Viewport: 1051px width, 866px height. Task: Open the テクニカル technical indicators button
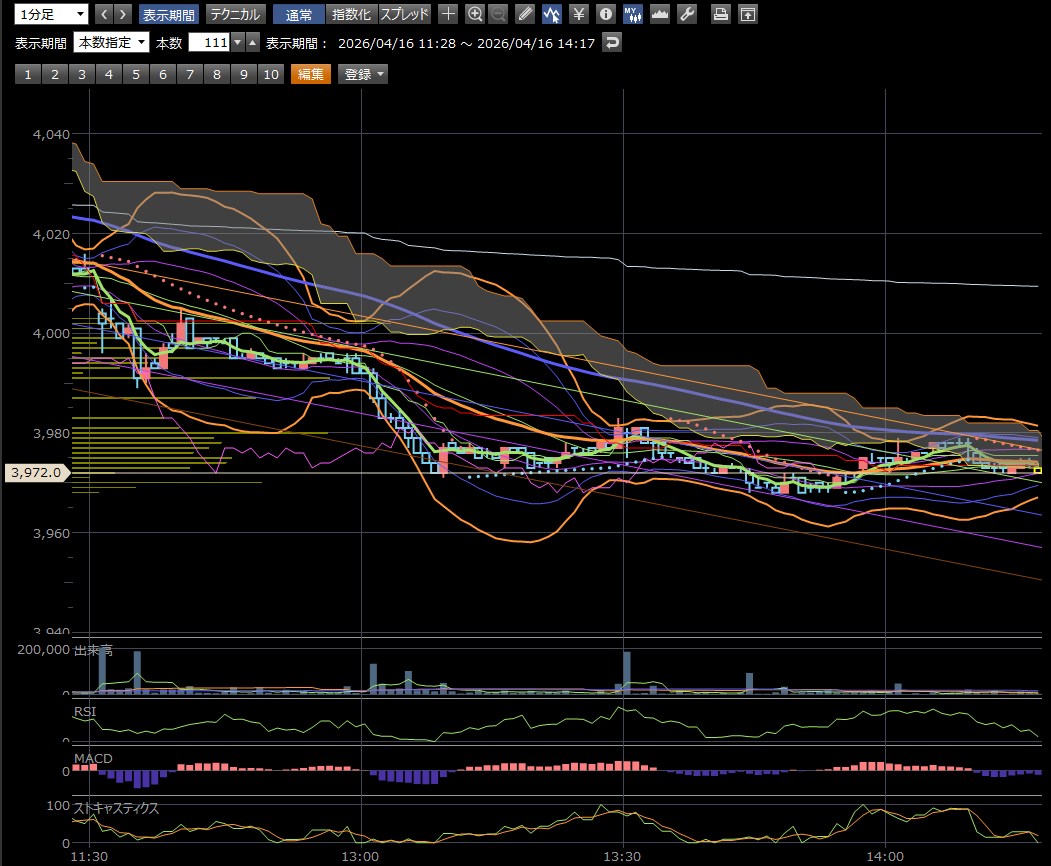tap(235, 14)
